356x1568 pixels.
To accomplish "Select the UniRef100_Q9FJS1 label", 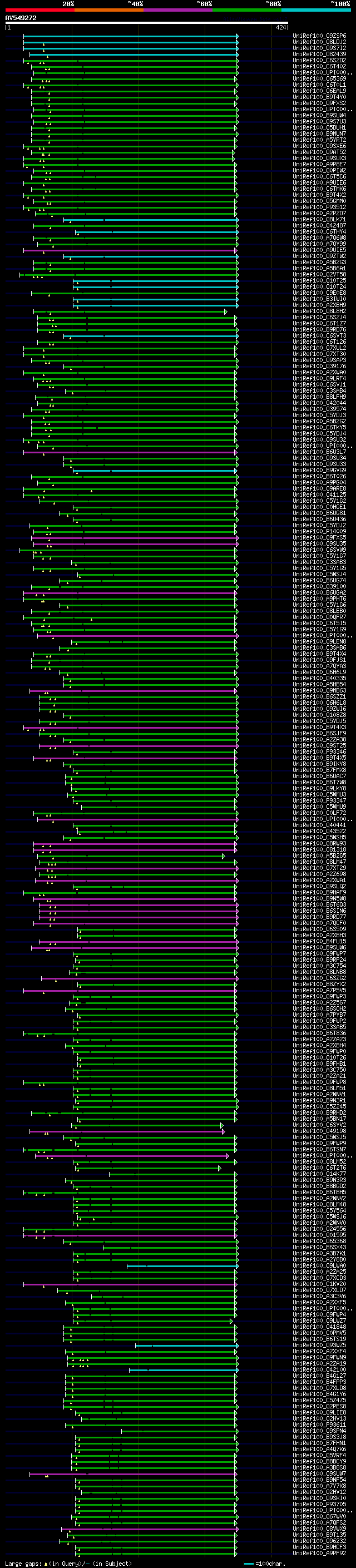I will pos(319,660).
